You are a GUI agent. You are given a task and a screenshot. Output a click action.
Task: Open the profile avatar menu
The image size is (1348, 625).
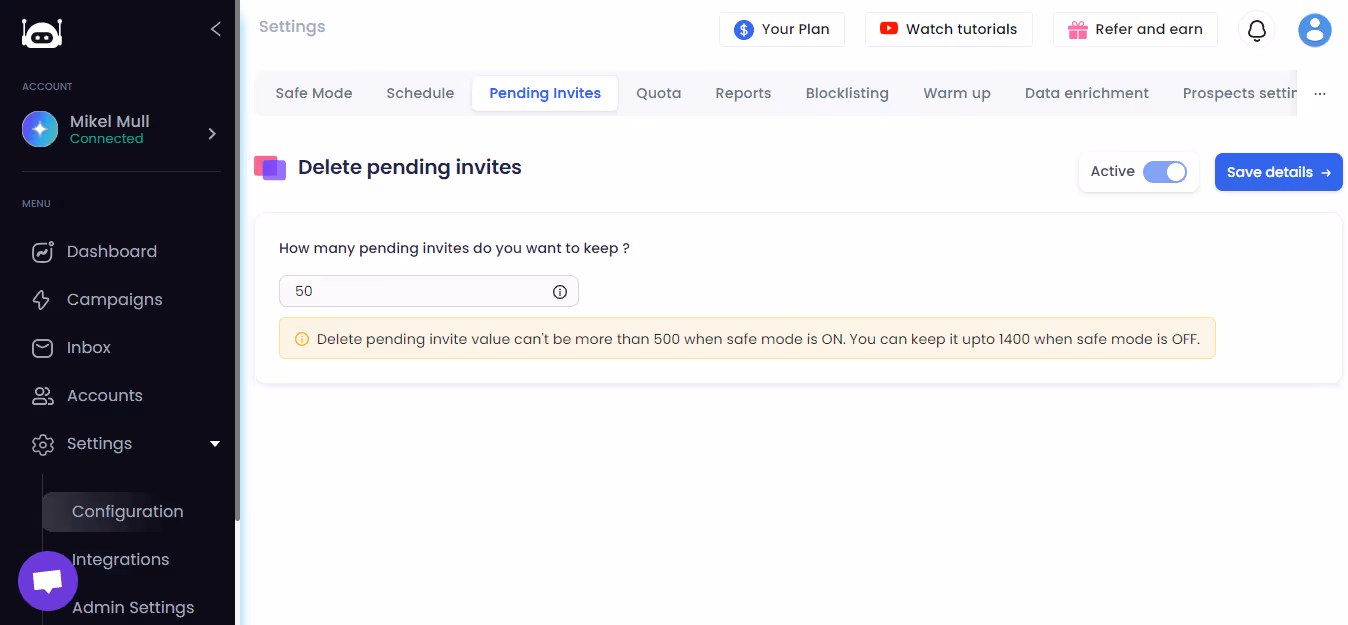point(1314,30)
